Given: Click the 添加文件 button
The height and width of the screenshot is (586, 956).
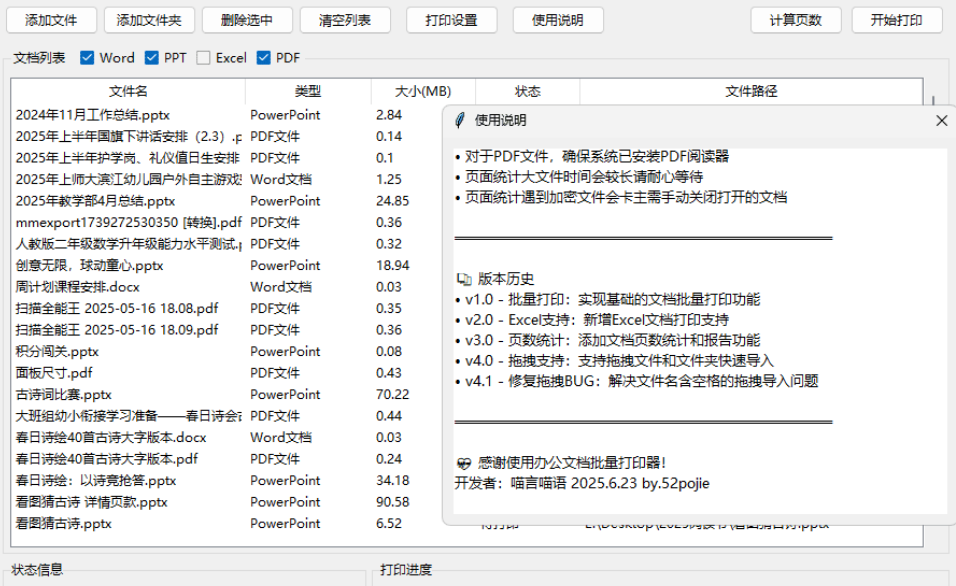Looking at the screenshot, I should click(x=52, y=20).
